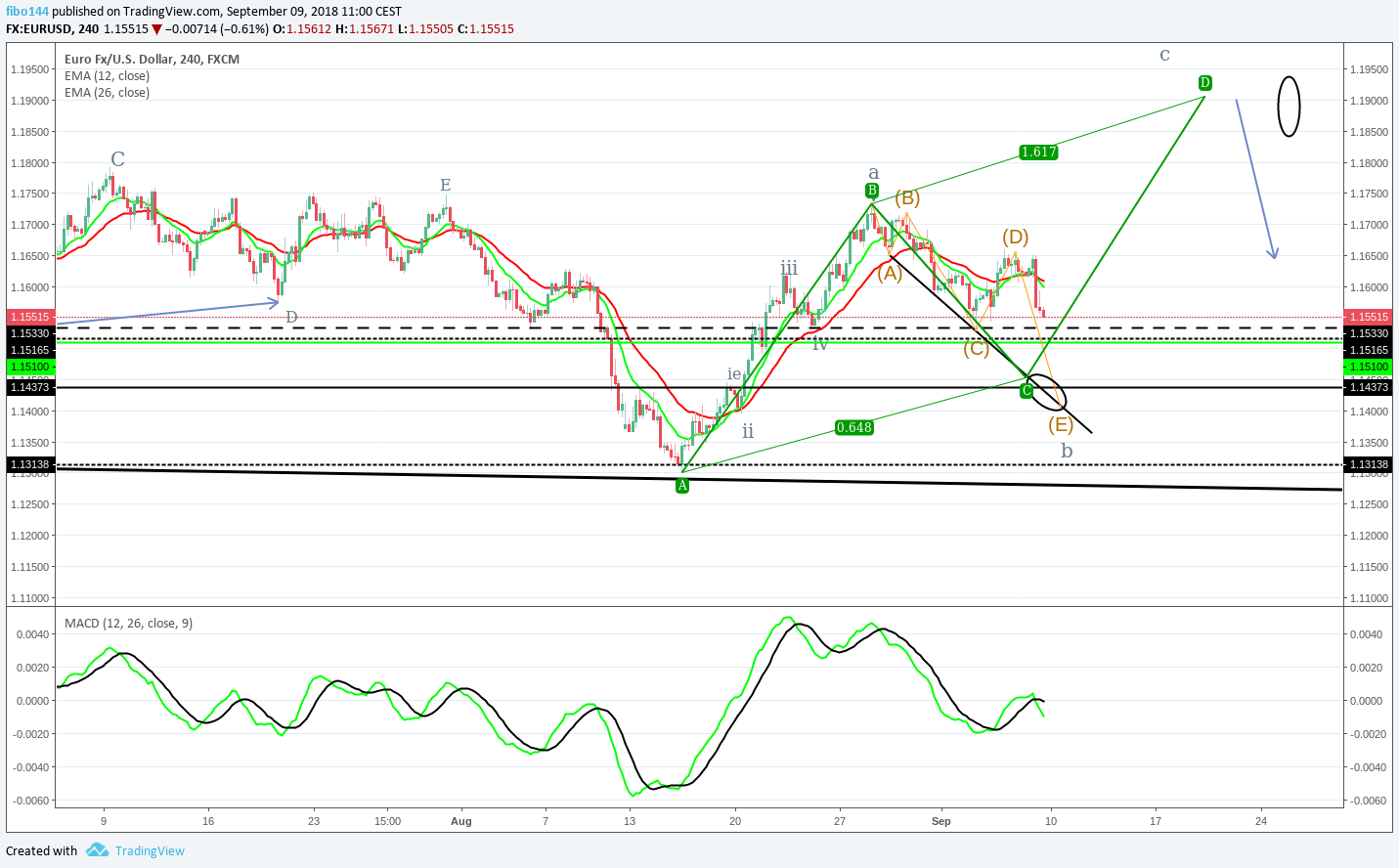Select the orange (A) wave label
The height and width of the screenshot is (868, 1399).
click(890, 274)
